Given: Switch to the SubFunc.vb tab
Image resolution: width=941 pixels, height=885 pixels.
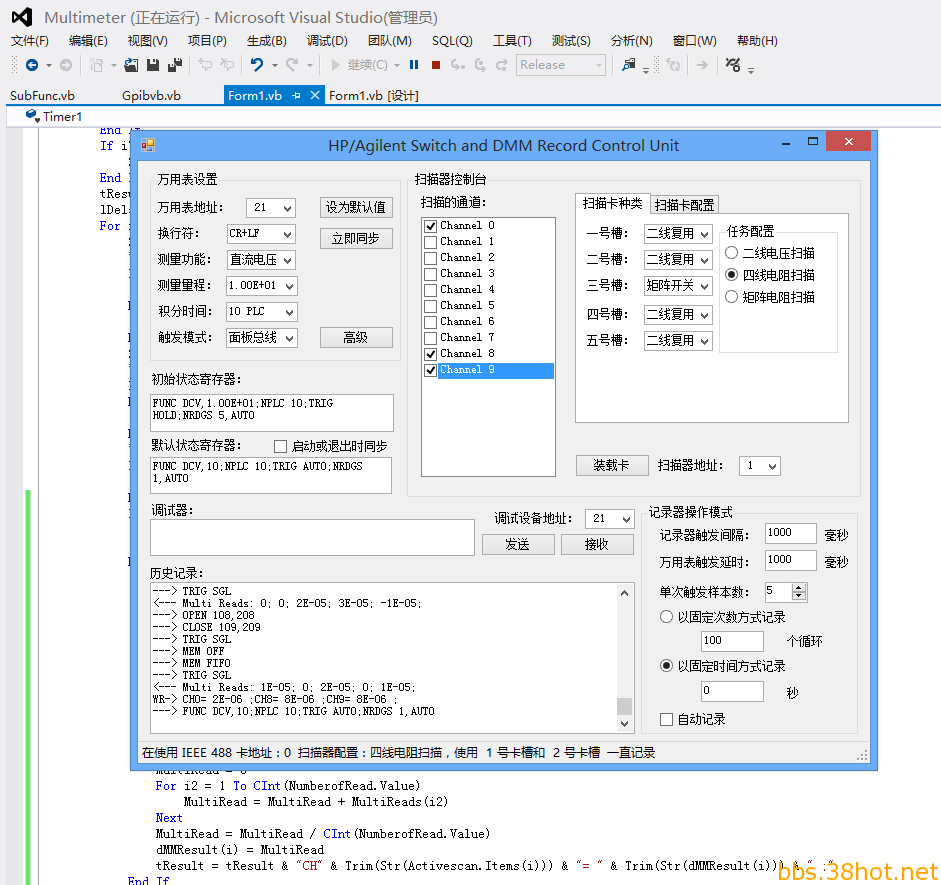Looking at the screenshot, I should click(x=42, y=95).
